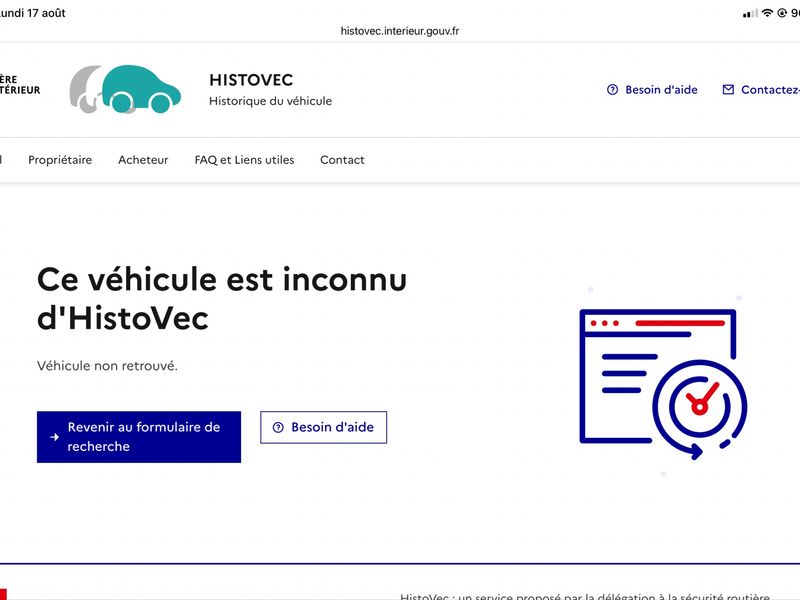Click the orientation lock status icon

click(x=782, y=13)
